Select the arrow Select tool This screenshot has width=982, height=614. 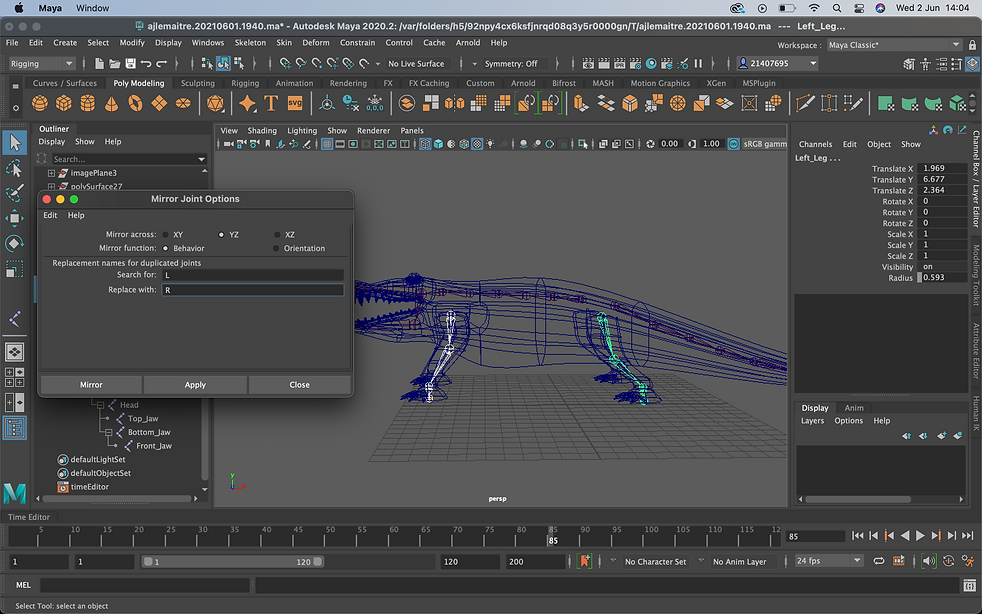14,143
